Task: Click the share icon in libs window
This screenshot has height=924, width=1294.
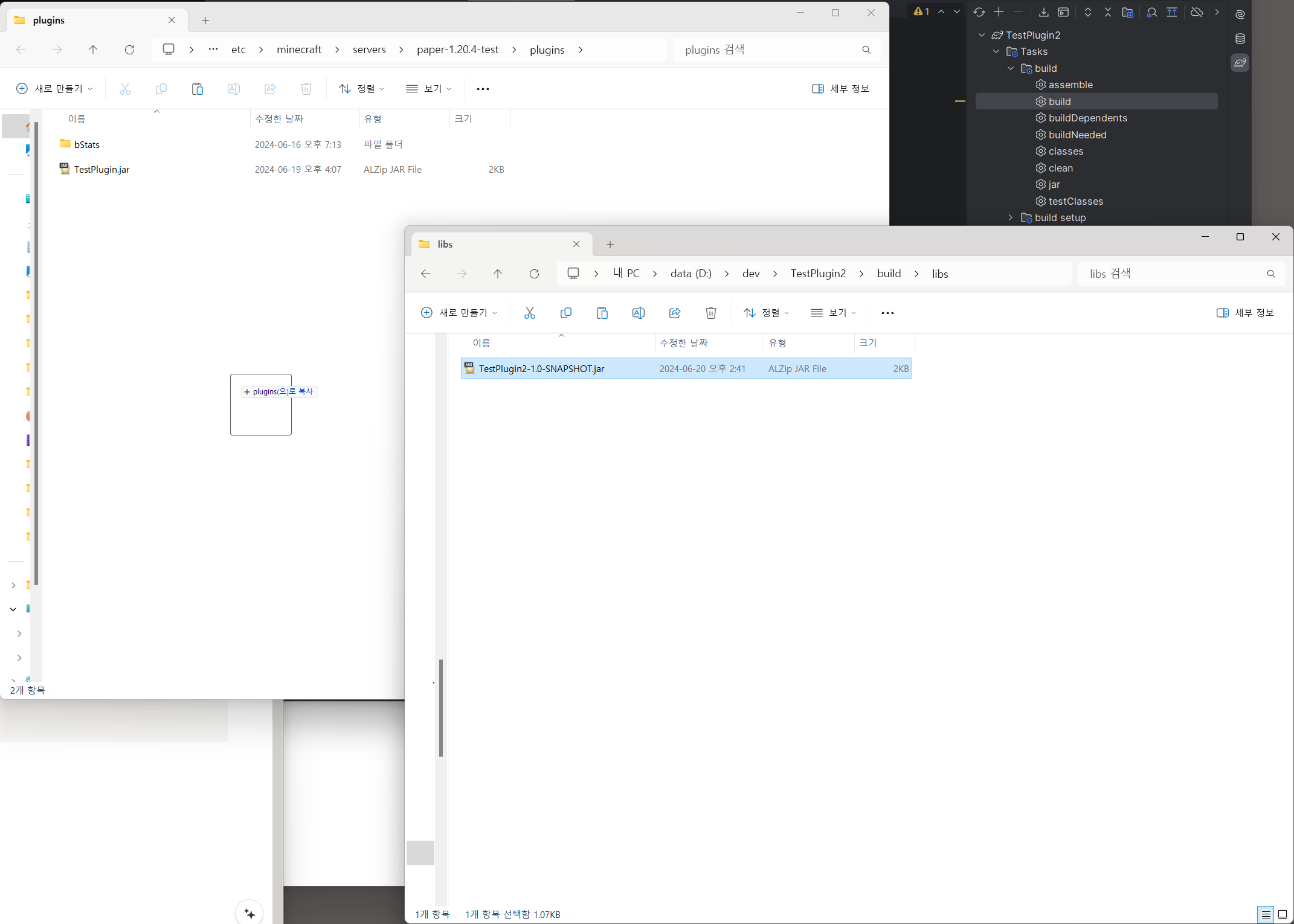Action: click(674, 313)
